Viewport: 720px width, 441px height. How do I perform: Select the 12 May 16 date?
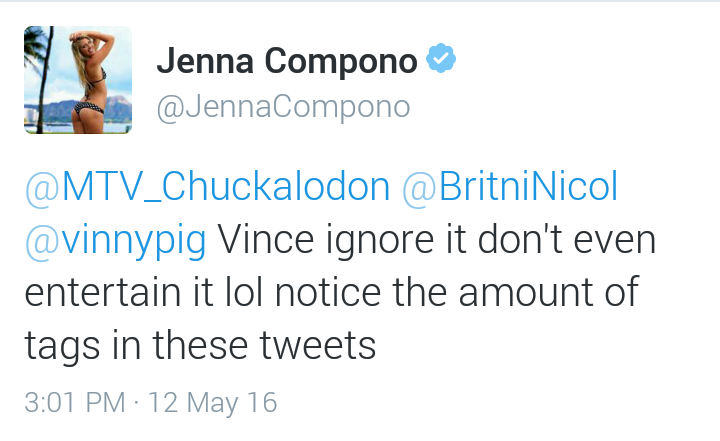[x=213, y=402]
